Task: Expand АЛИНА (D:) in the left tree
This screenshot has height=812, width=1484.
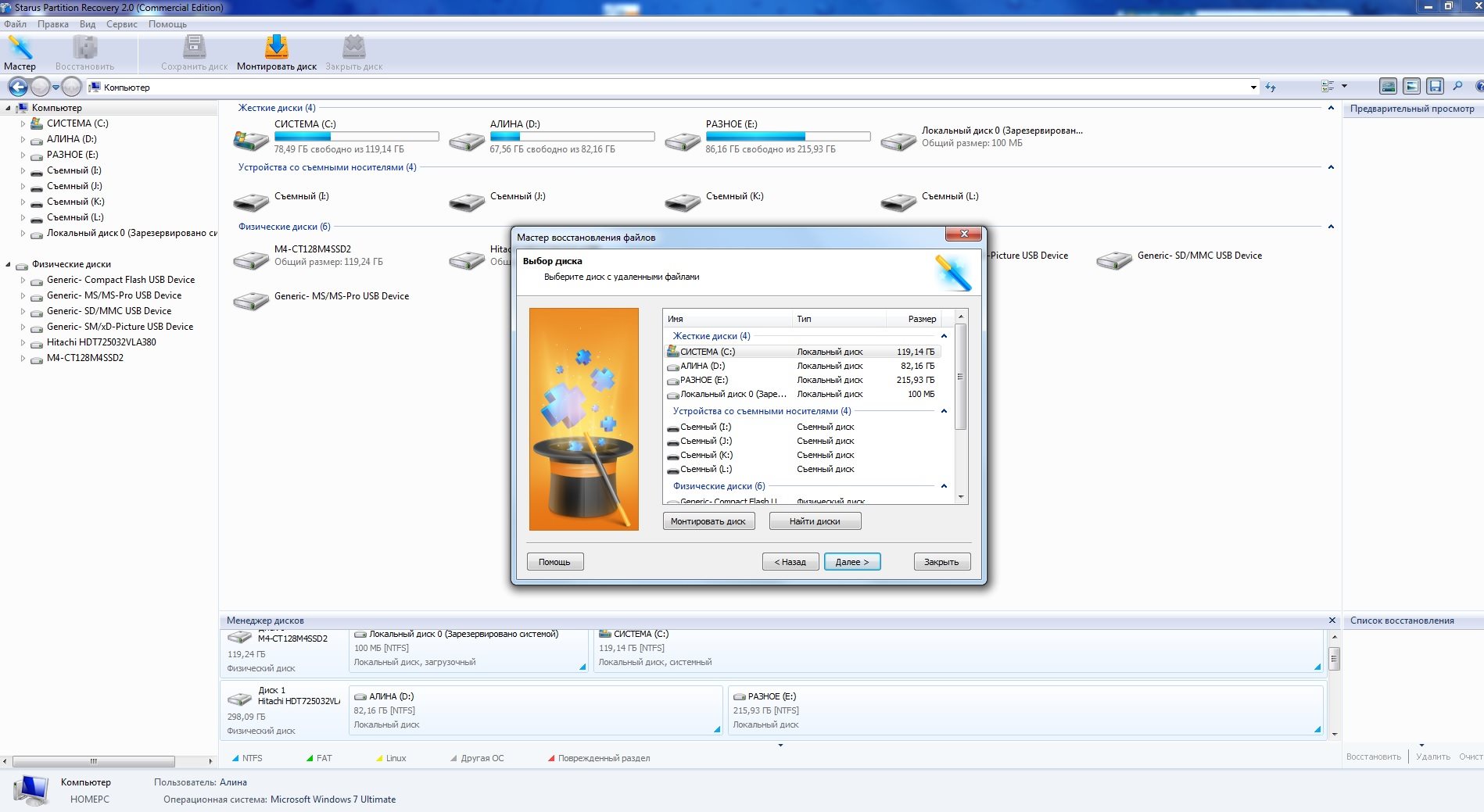Action: tap(23, 139)
